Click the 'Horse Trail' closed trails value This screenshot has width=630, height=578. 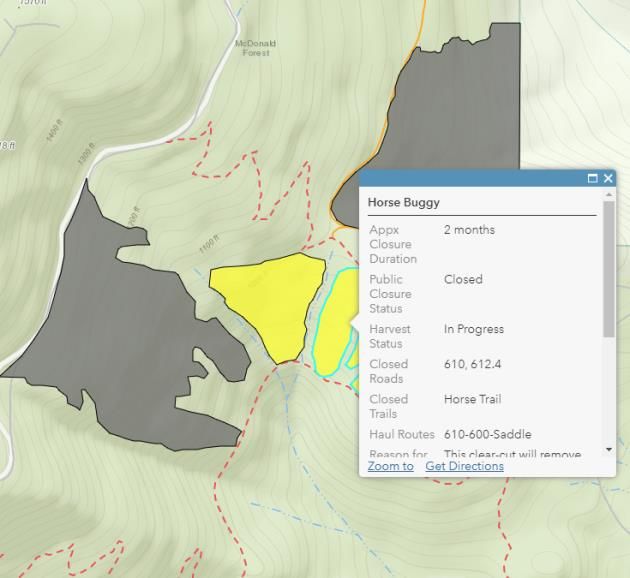click(x=472, y=399)
